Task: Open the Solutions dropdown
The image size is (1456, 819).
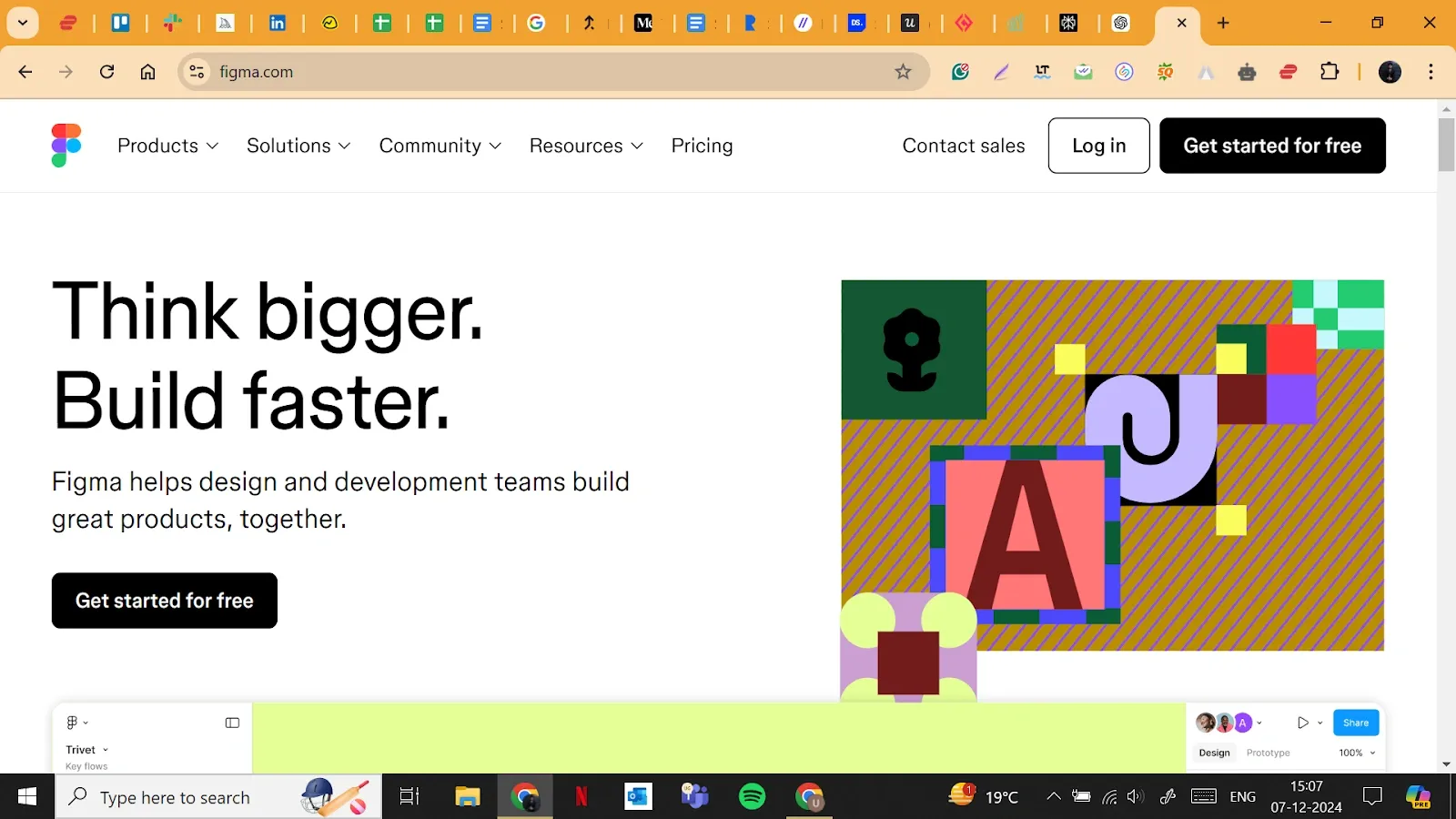Action: click(298, 146)
